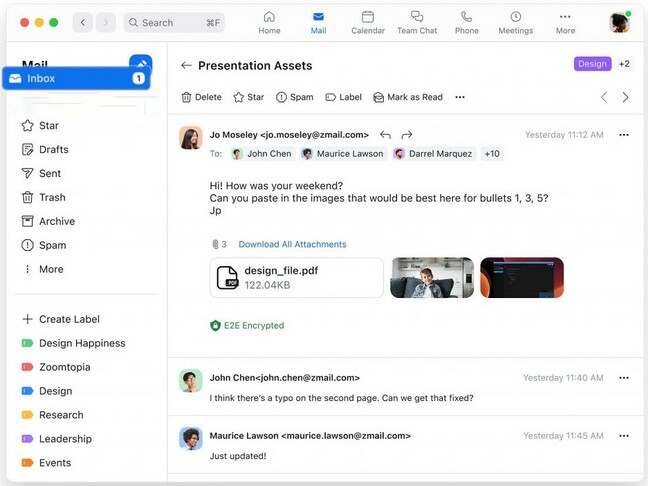Click Download All Attachments
This screenshot has height=486, width=648.
coord(292,245)
